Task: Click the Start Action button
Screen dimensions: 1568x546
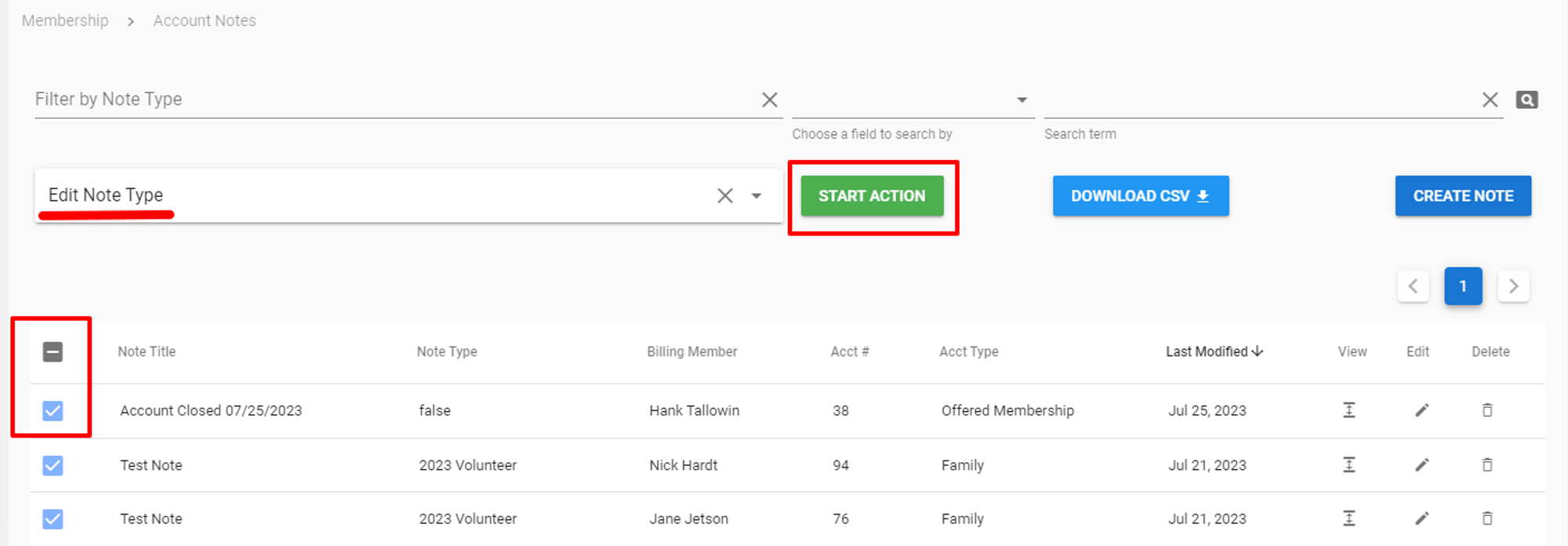Action: (x=872, y=196)
